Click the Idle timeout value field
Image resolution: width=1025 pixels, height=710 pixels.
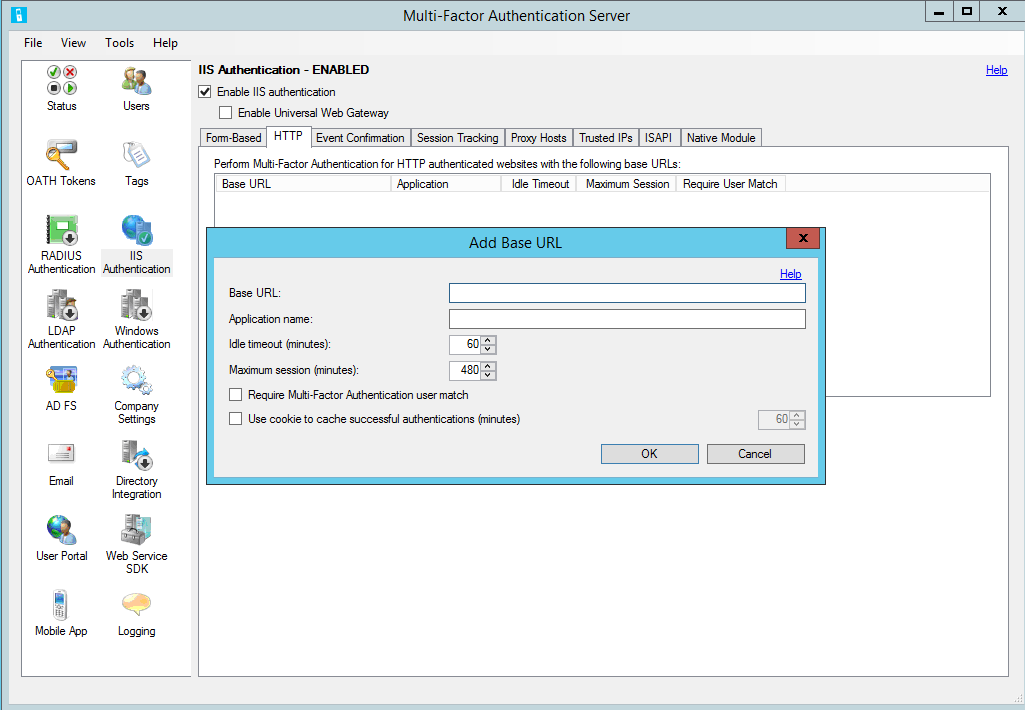click(465, 345)
